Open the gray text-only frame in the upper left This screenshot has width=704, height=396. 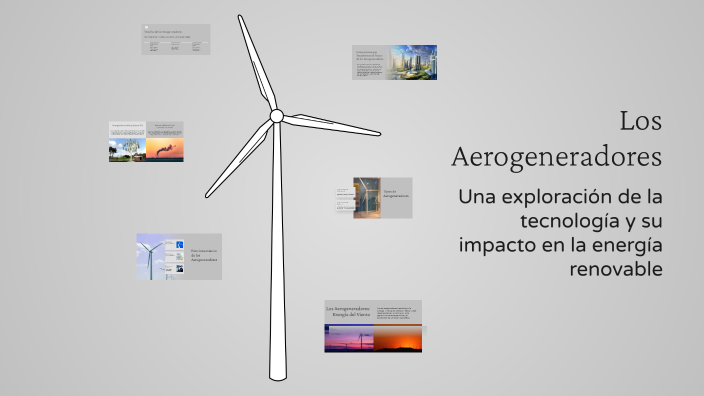click(x=176, y=40)
